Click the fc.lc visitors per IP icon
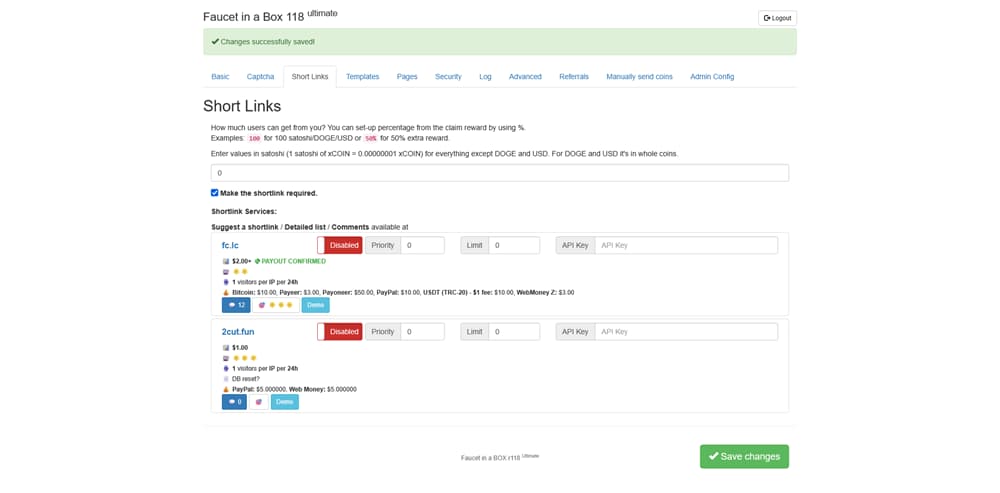Screen dimensions: 1000x493 coord(226,282)
